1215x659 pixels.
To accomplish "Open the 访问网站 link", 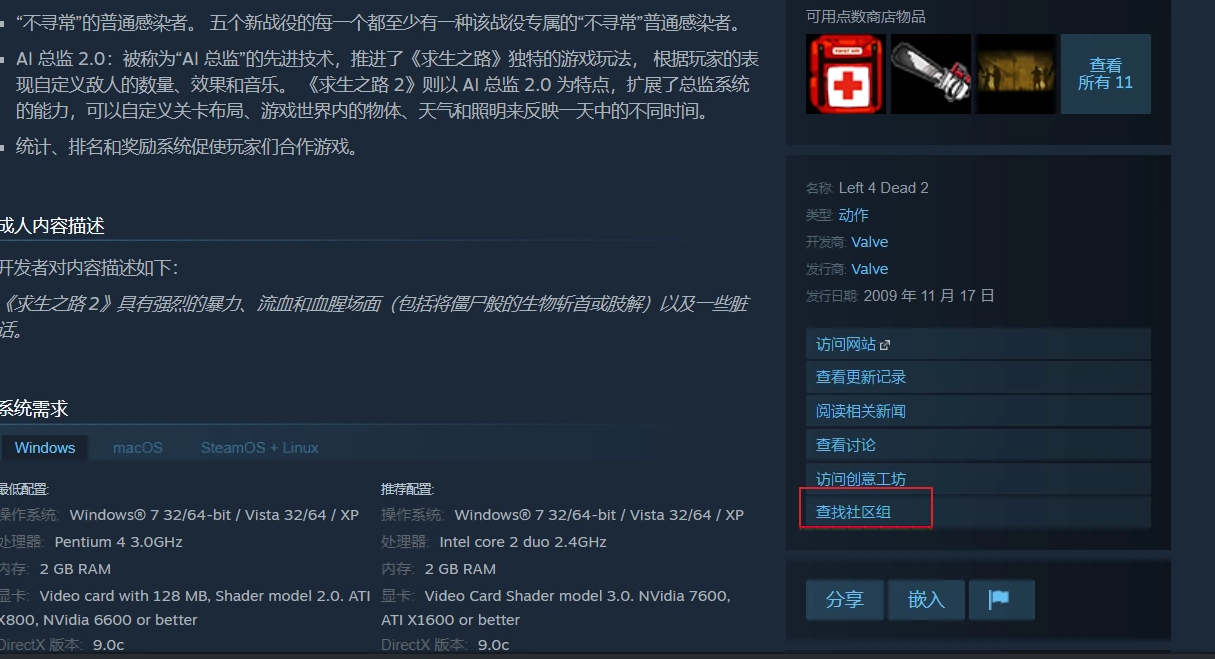I will [978, 344].
